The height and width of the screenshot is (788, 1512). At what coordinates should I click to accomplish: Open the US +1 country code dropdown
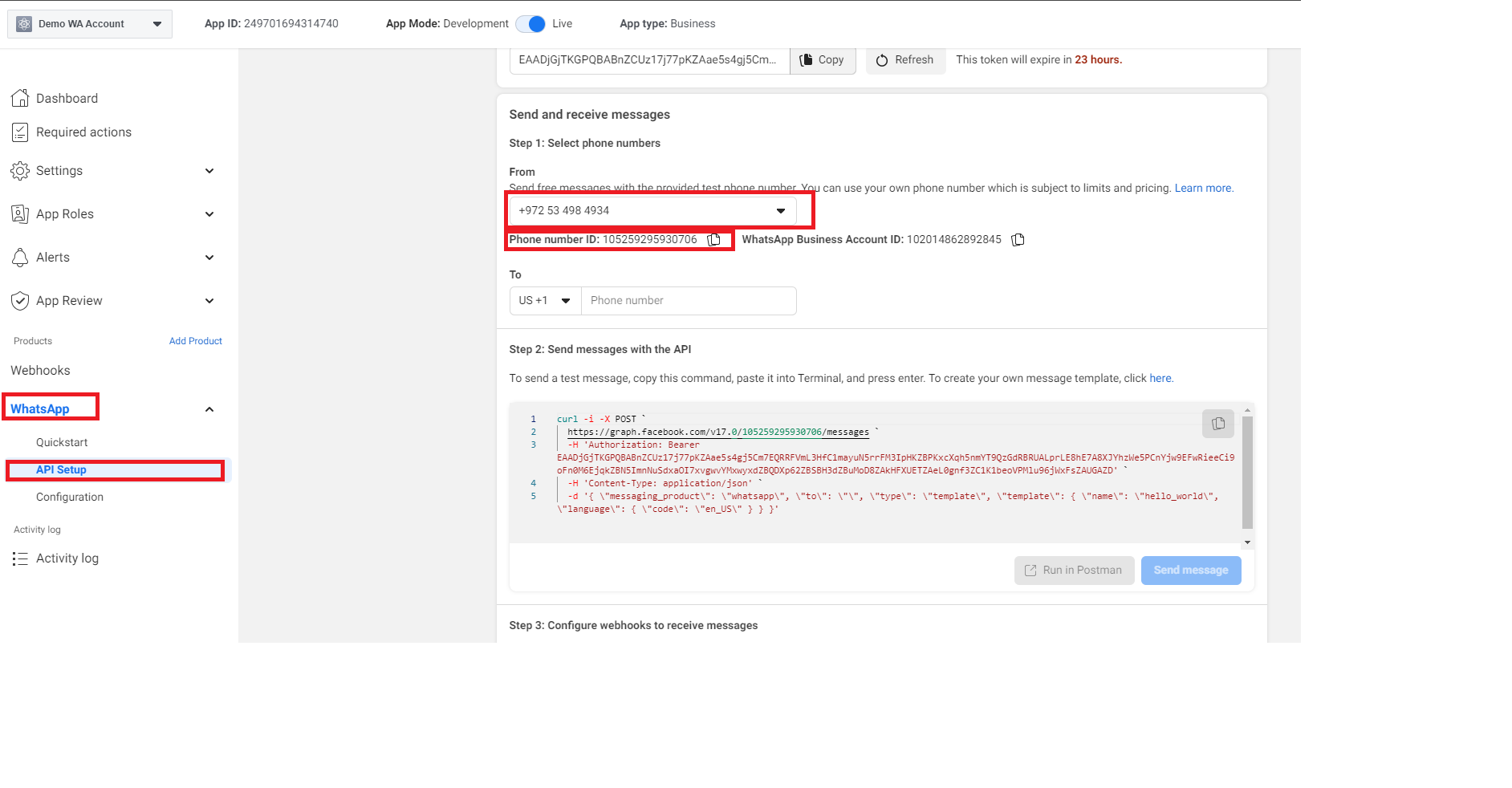tap(546, 301)
